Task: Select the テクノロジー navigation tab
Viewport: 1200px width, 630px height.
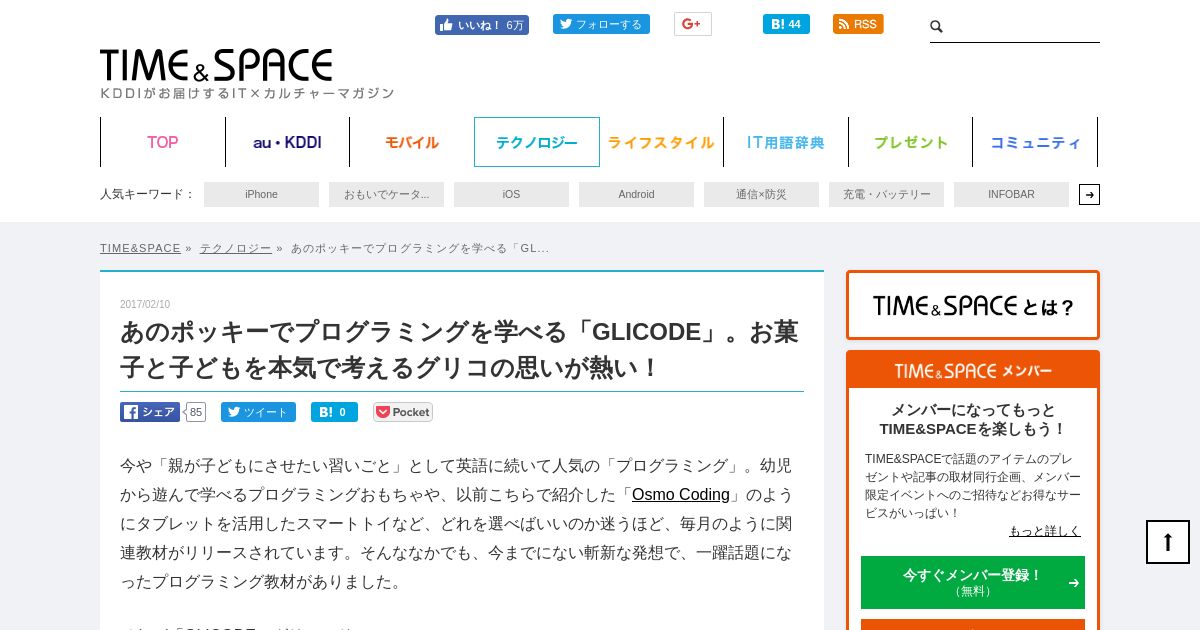Action: (537, 142)
